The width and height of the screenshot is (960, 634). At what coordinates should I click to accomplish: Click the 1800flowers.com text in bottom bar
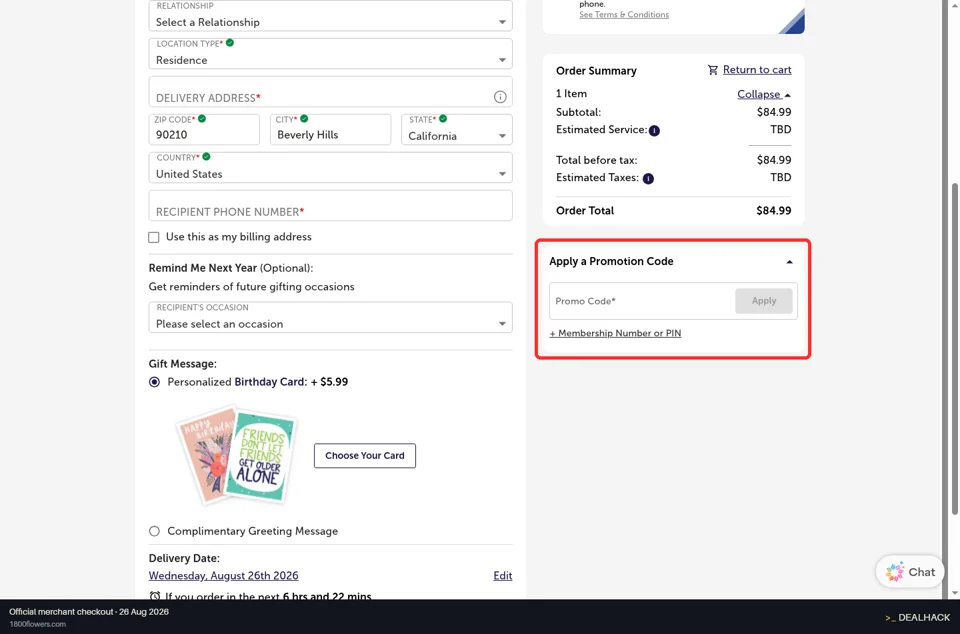(x=37, y=624)
